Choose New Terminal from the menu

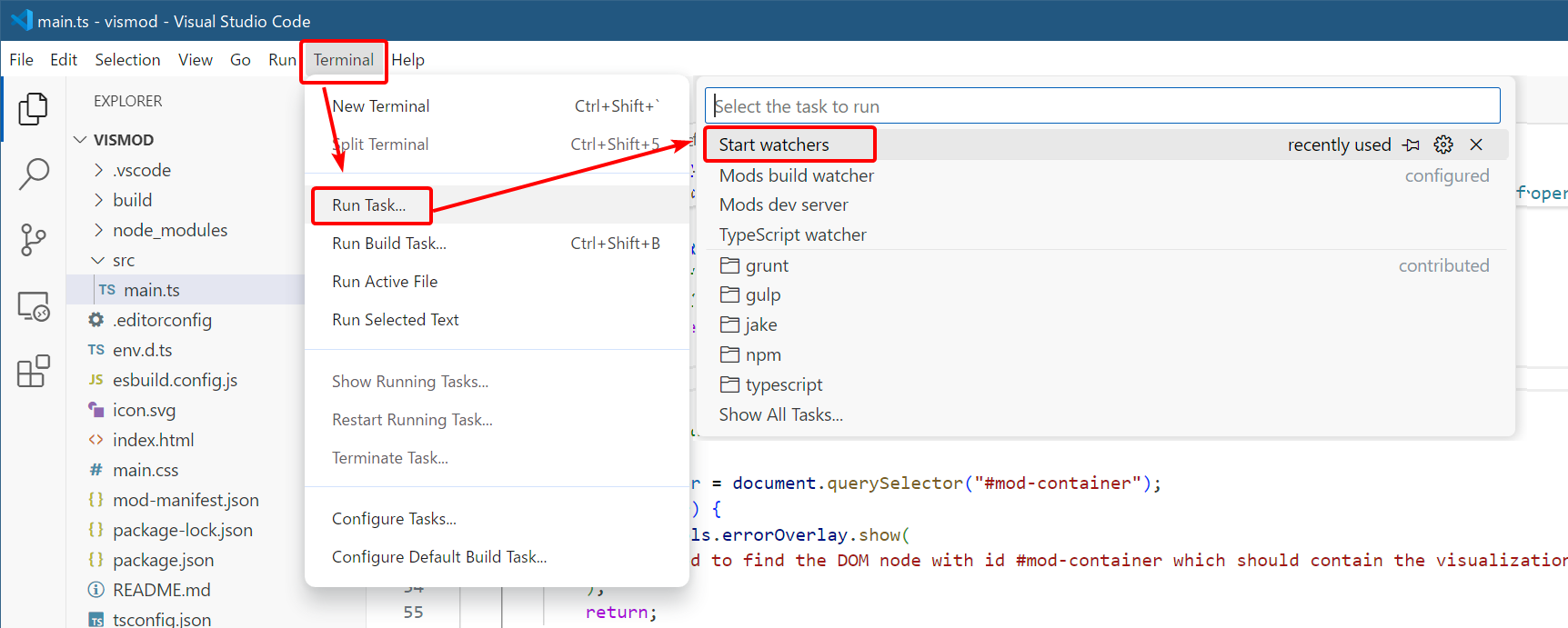(497, 106)
